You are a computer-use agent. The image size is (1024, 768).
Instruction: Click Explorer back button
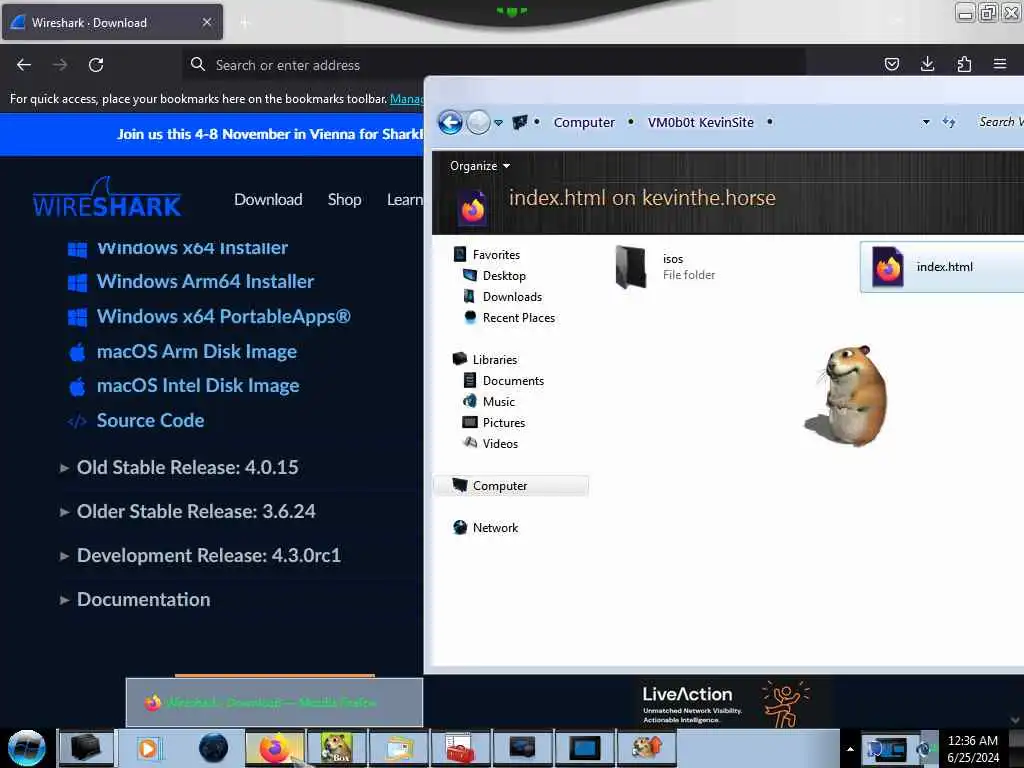pos(450,122)
